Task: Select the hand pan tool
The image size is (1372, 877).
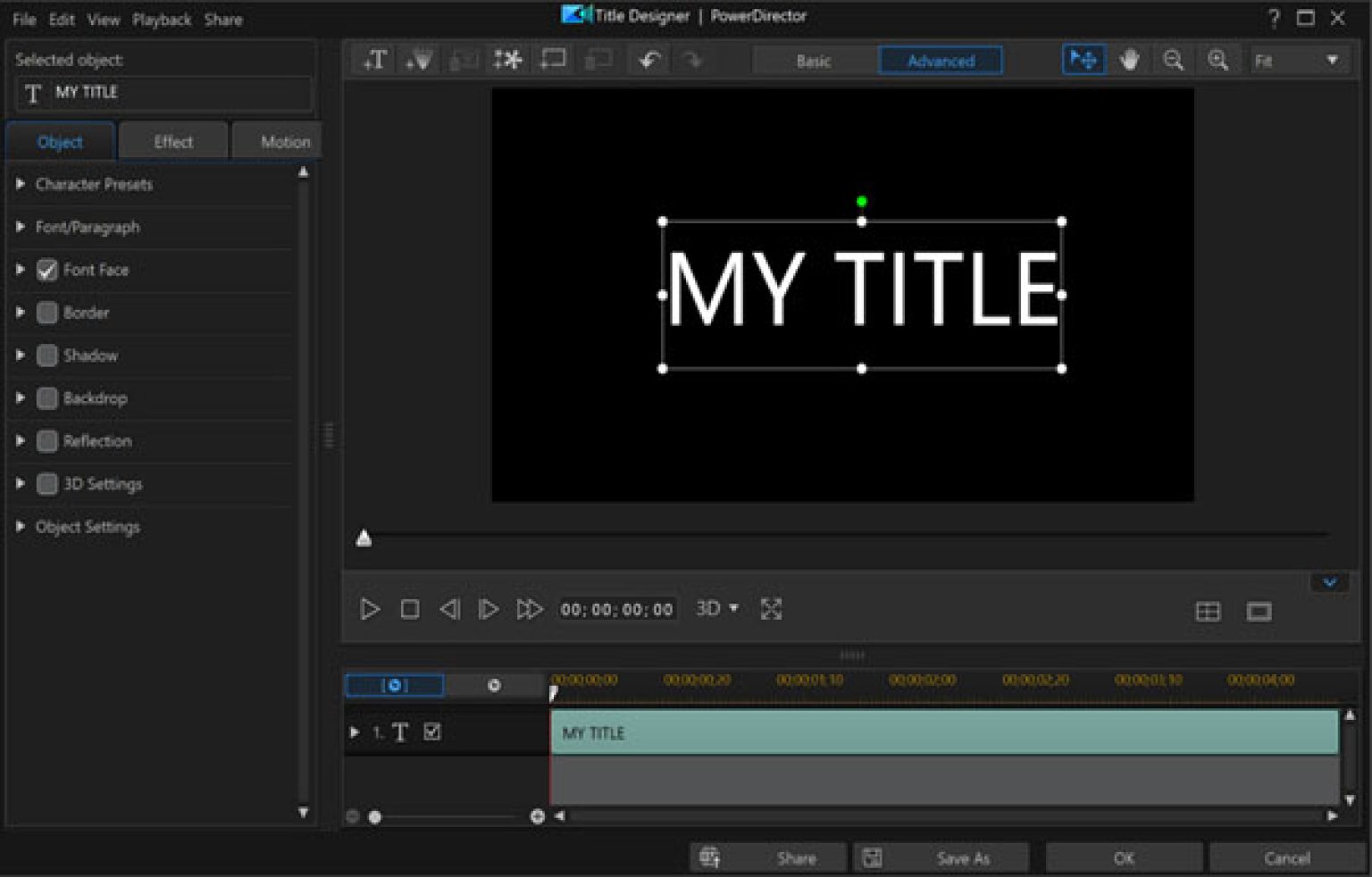Action: (1129, 60)
